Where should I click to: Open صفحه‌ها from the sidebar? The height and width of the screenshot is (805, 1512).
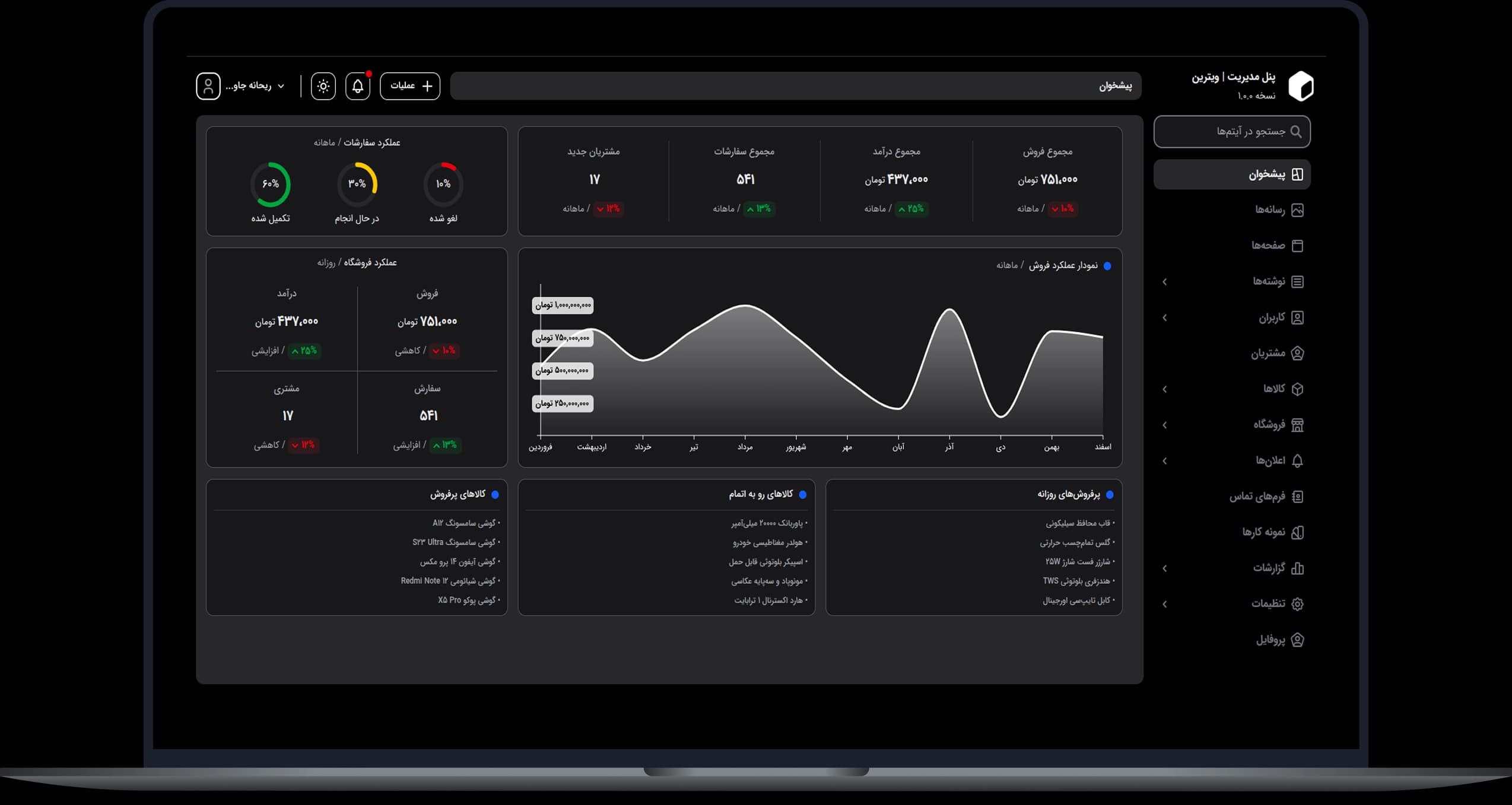pos(1278,246)
